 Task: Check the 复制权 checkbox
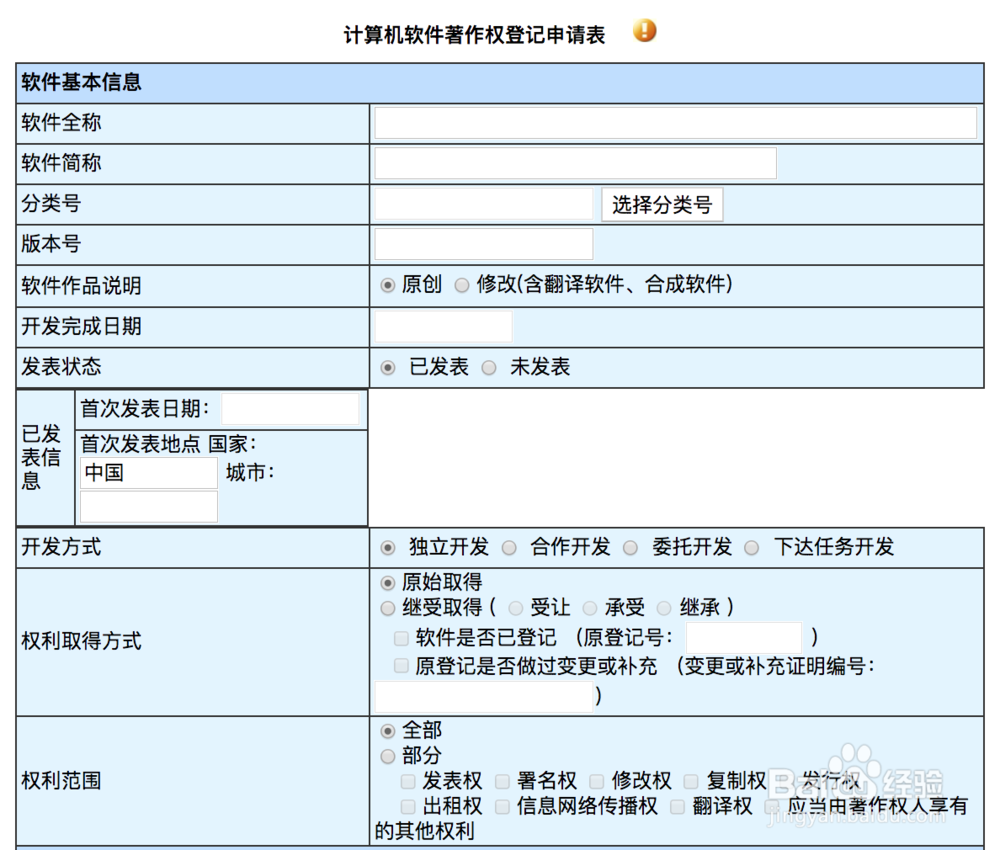pos(691,781)
